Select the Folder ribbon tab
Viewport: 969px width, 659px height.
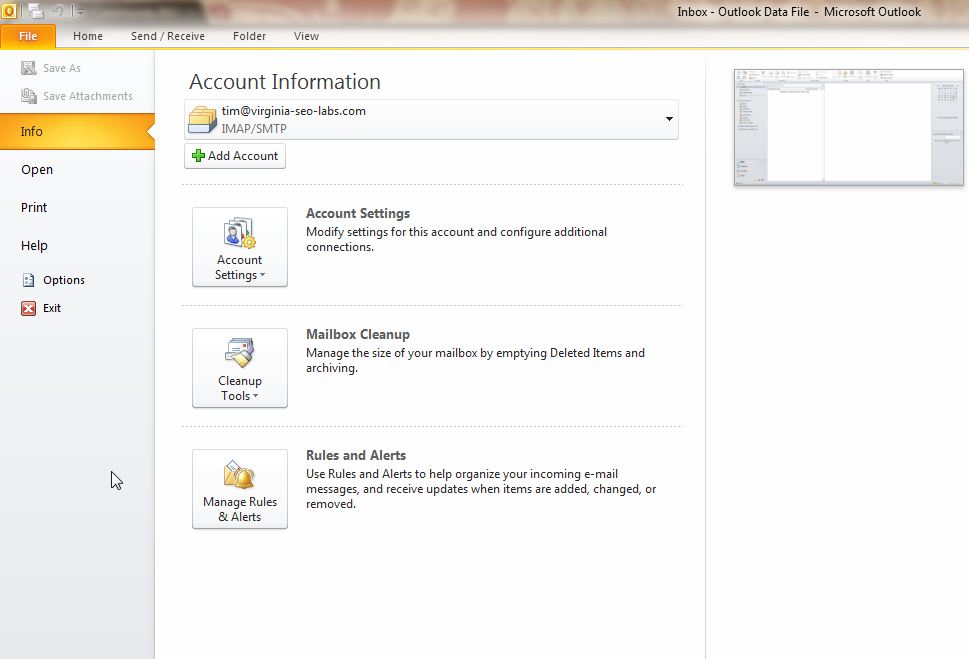249,36
